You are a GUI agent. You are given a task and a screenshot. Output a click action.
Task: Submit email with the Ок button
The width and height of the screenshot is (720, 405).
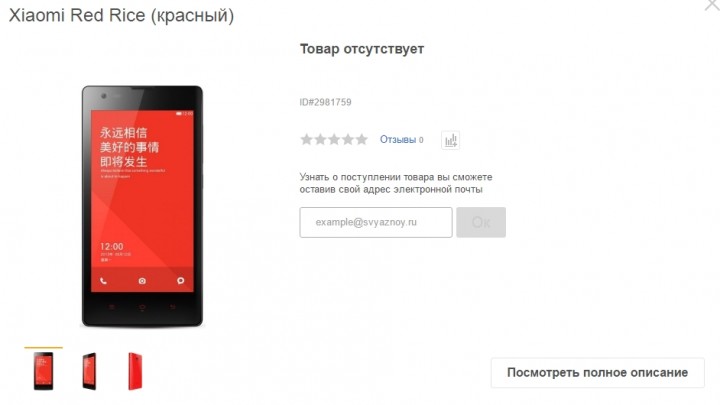coord(481,222)
